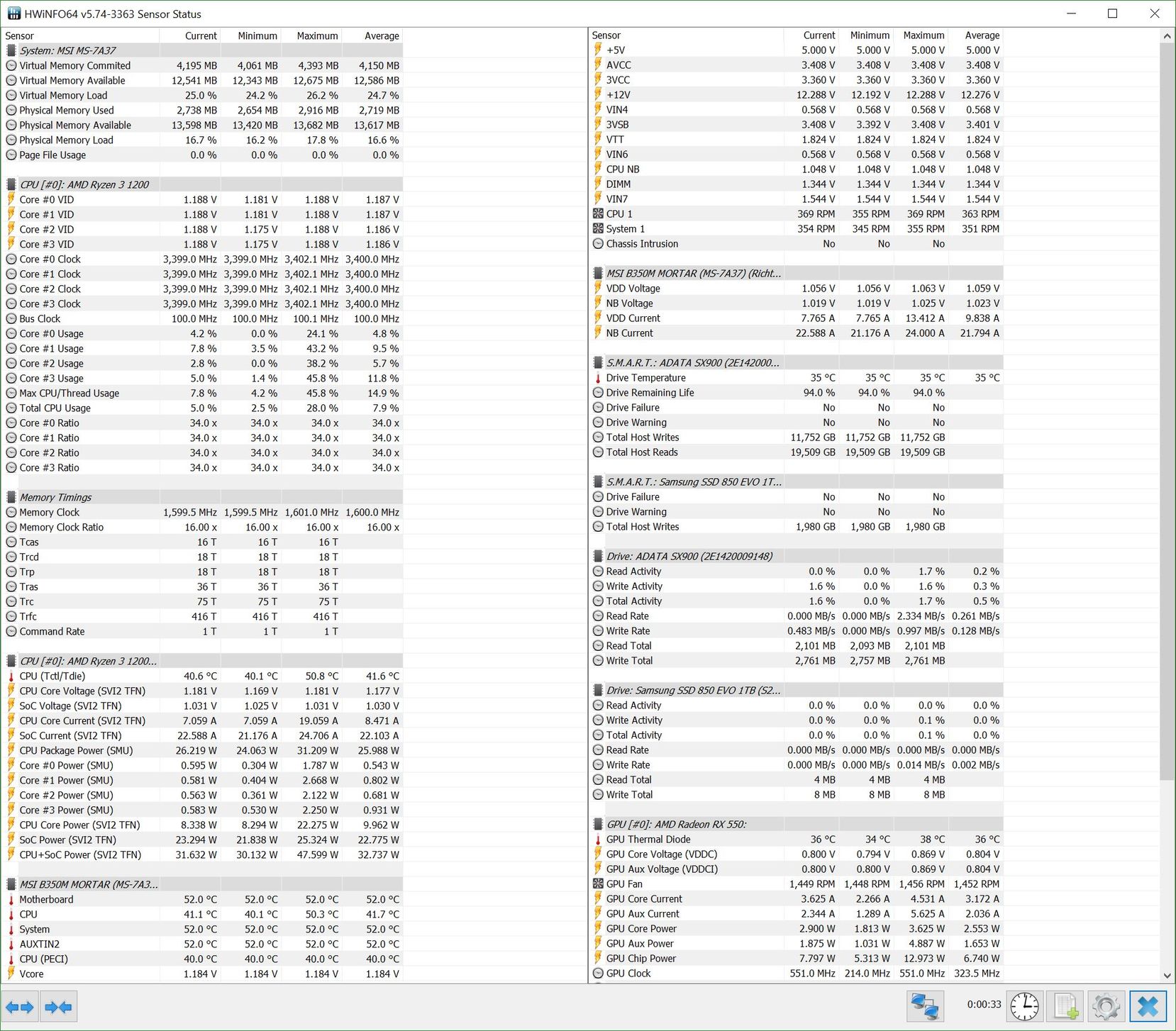Select the Max CPU/Thread Usage row
1176x1031 pixels.
(203, 393)
